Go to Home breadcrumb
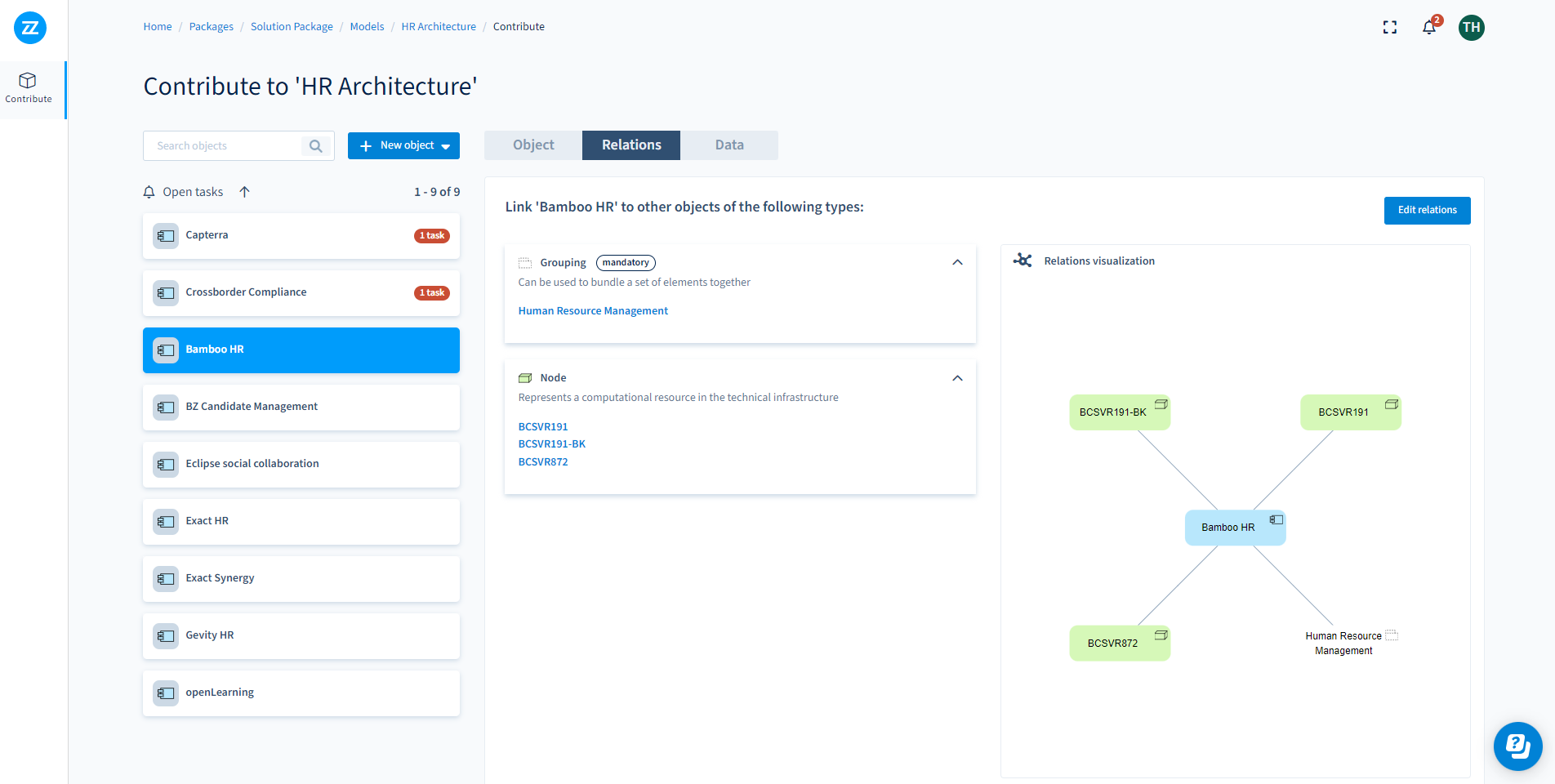Screen dimensions: 1555x784 [158, 27]
